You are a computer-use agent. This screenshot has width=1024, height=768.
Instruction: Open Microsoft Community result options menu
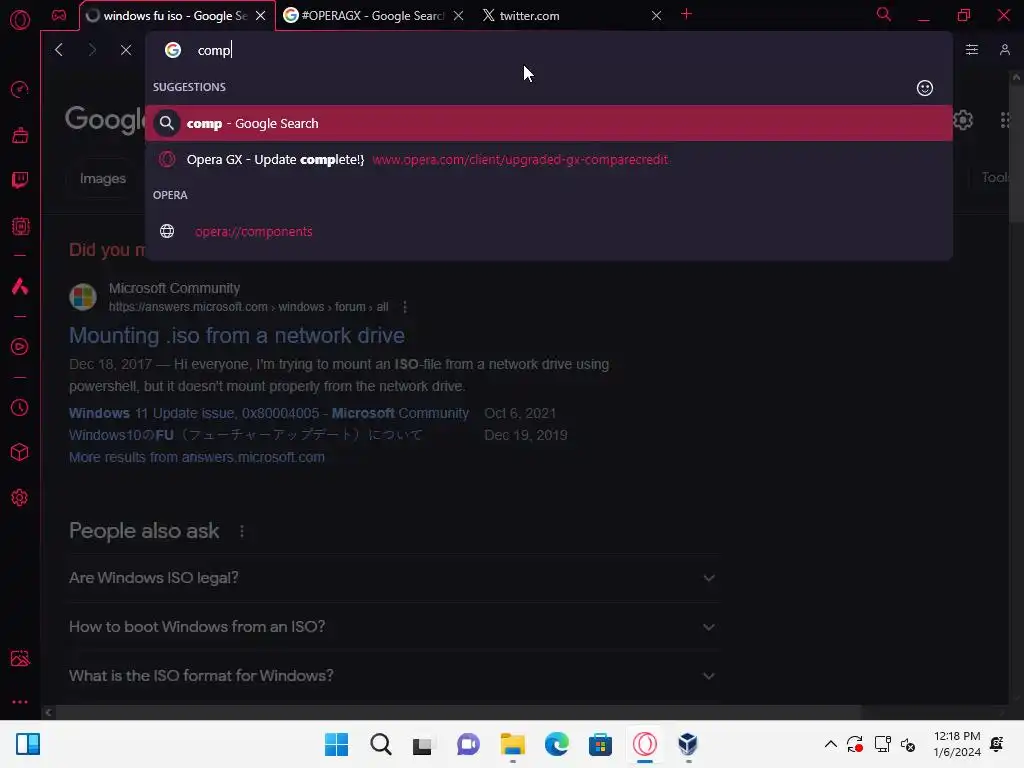[x=405, y=307]
